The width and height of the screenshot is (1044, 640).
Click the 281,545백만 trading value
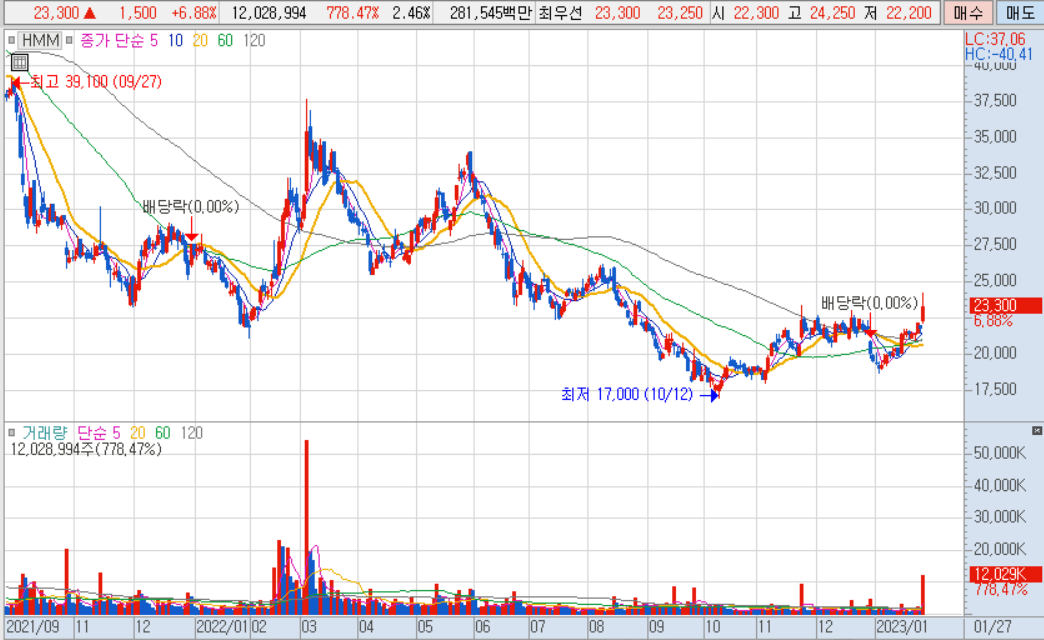[491, 13]
